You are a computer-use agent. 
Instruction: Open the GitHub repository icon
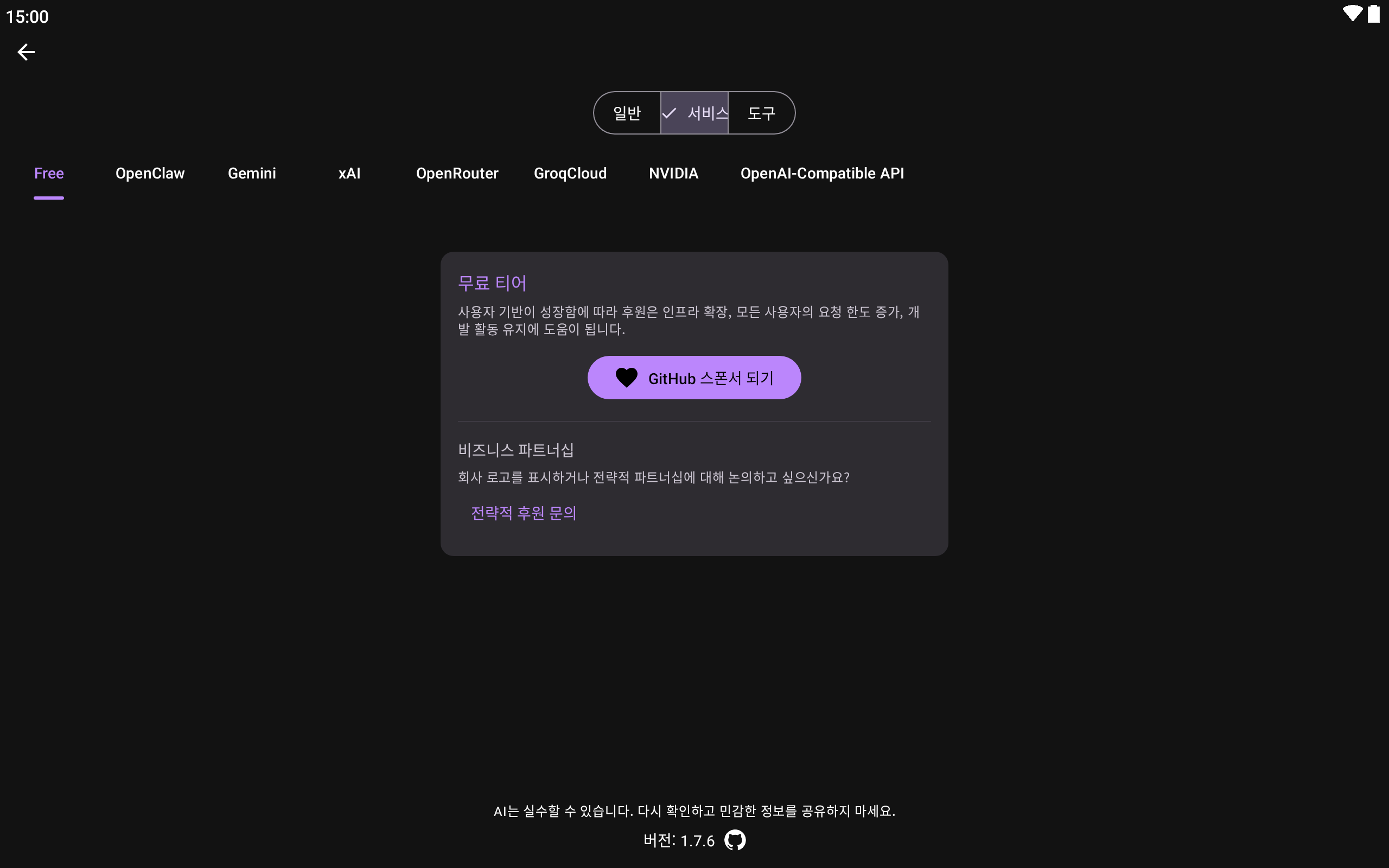735,840
